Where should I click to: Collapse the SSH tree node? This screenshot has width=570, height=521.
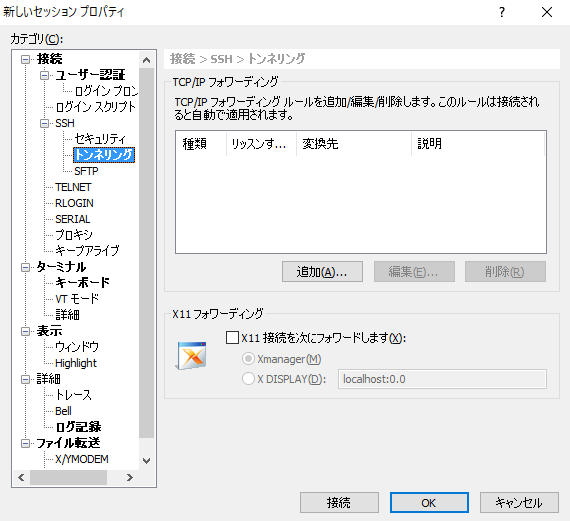pyautogui.click(x=44, y=123)
